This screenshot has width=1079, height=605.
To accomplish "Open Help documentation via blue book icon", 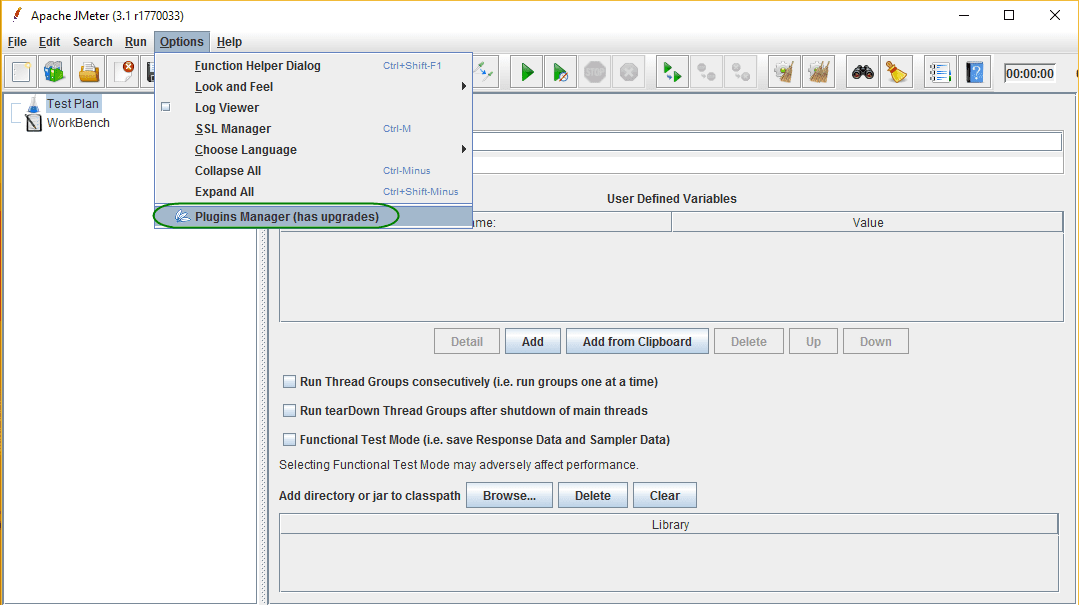I will point(973,71).
